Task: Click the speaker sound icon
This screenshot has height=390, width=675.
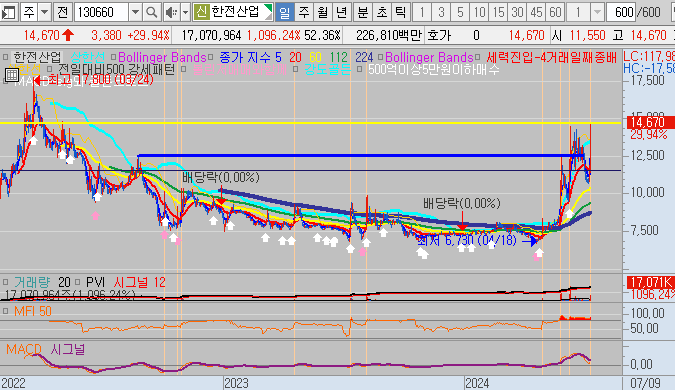Action: pyautogui.click(x=171, y=12)
